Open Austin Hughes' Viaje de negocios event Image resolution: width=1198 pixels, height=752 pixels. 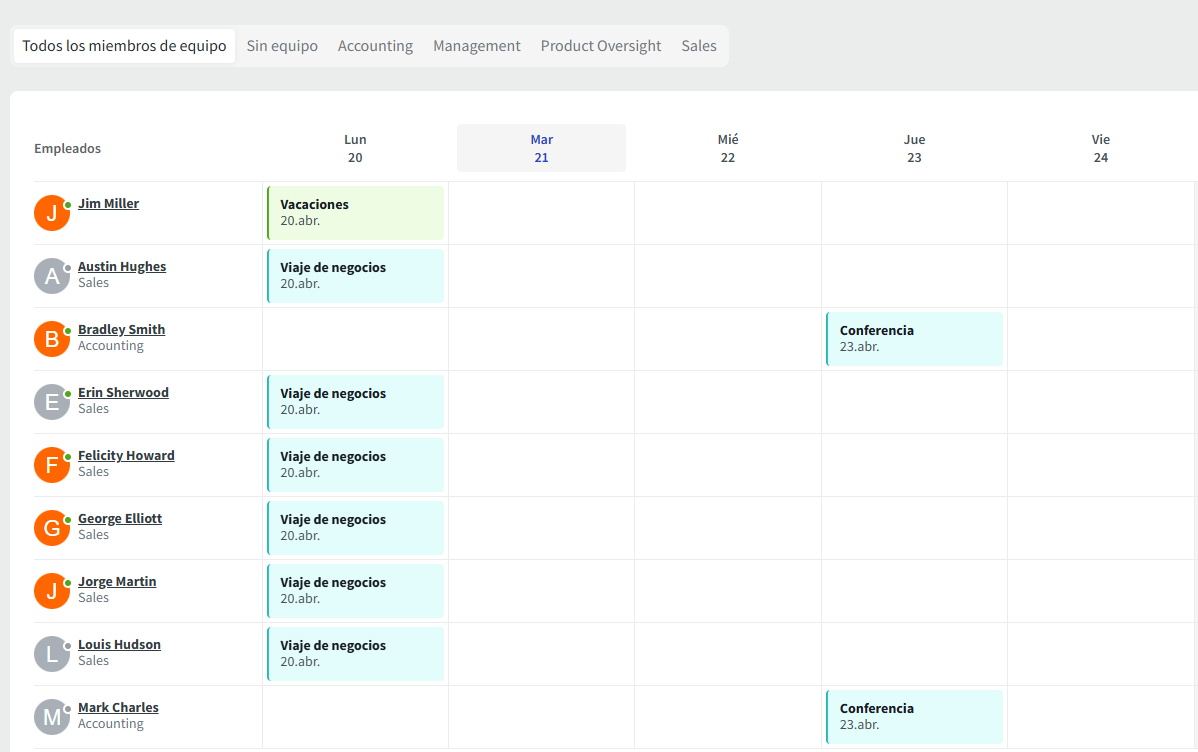(355, 276)
